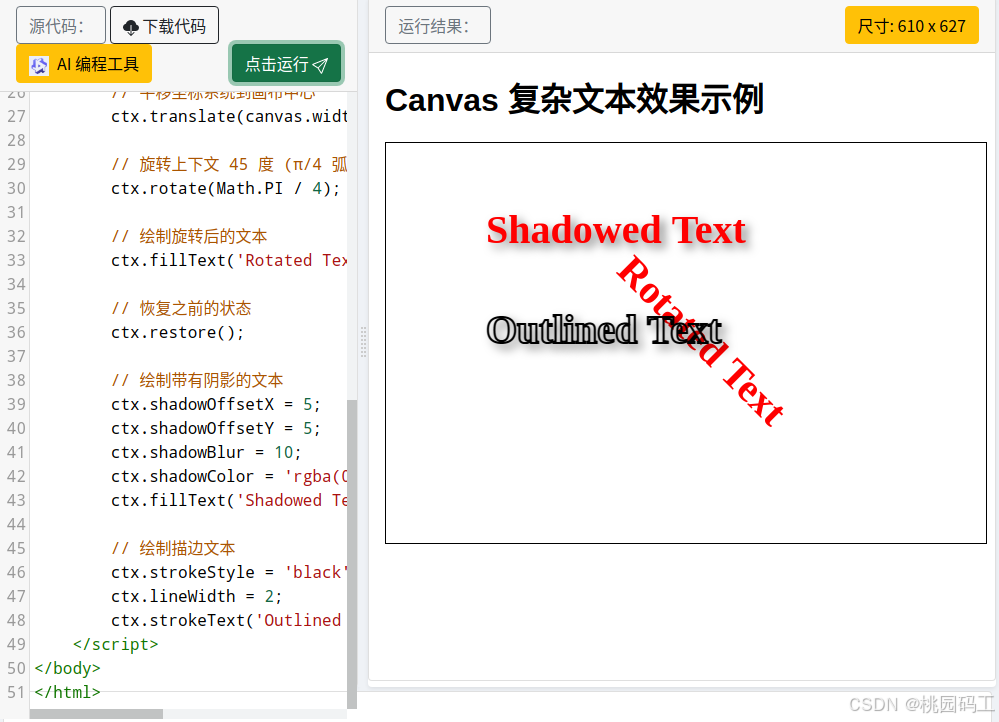This screenshot has height=722, width=999.
Task: Click the Canvas 复杂文本效果示例 heading
Action: (x=574, y=100)
